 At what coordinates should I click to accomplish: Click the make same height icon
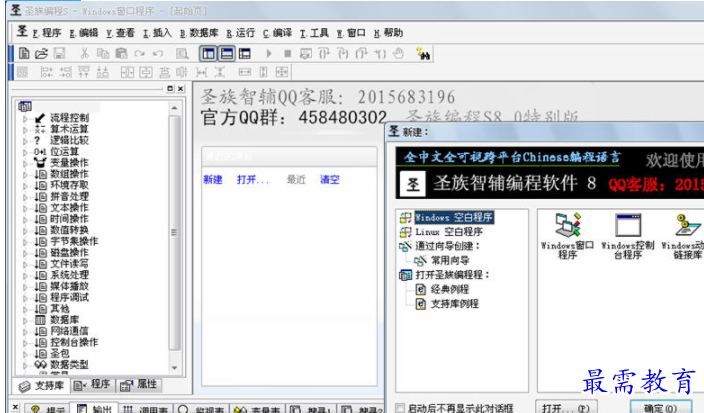pyautogui.click(x=264, y=72)
